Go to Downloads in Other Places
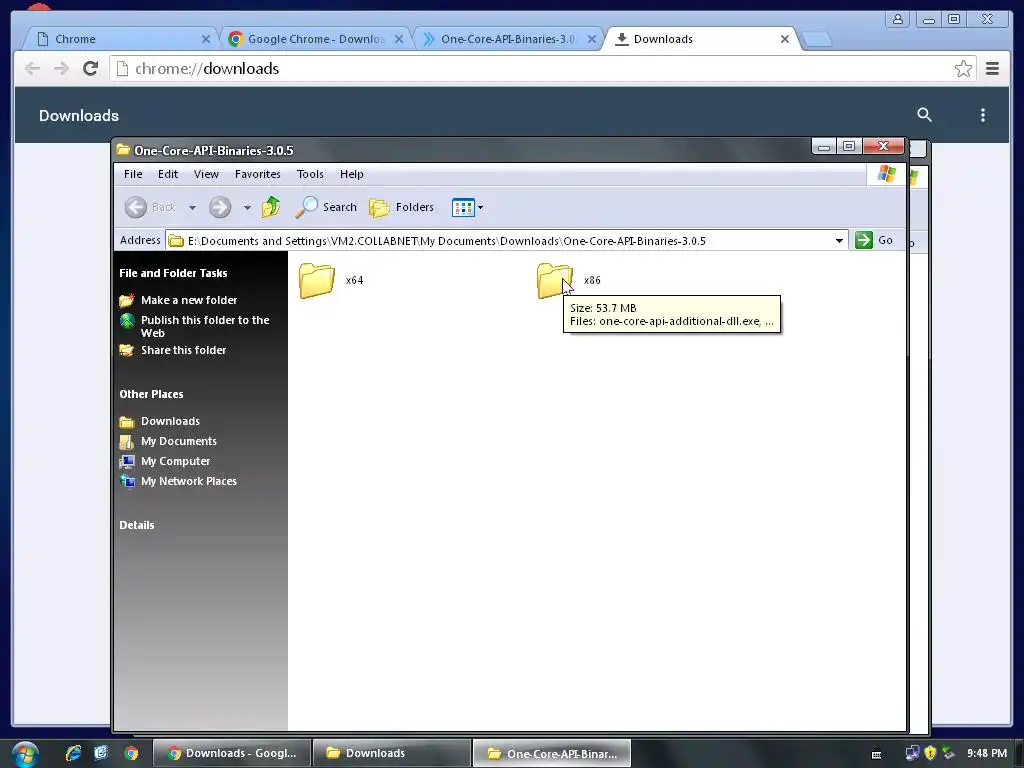Image resolution: width=1024 pixels, height=768 pixels. point(170,421)
